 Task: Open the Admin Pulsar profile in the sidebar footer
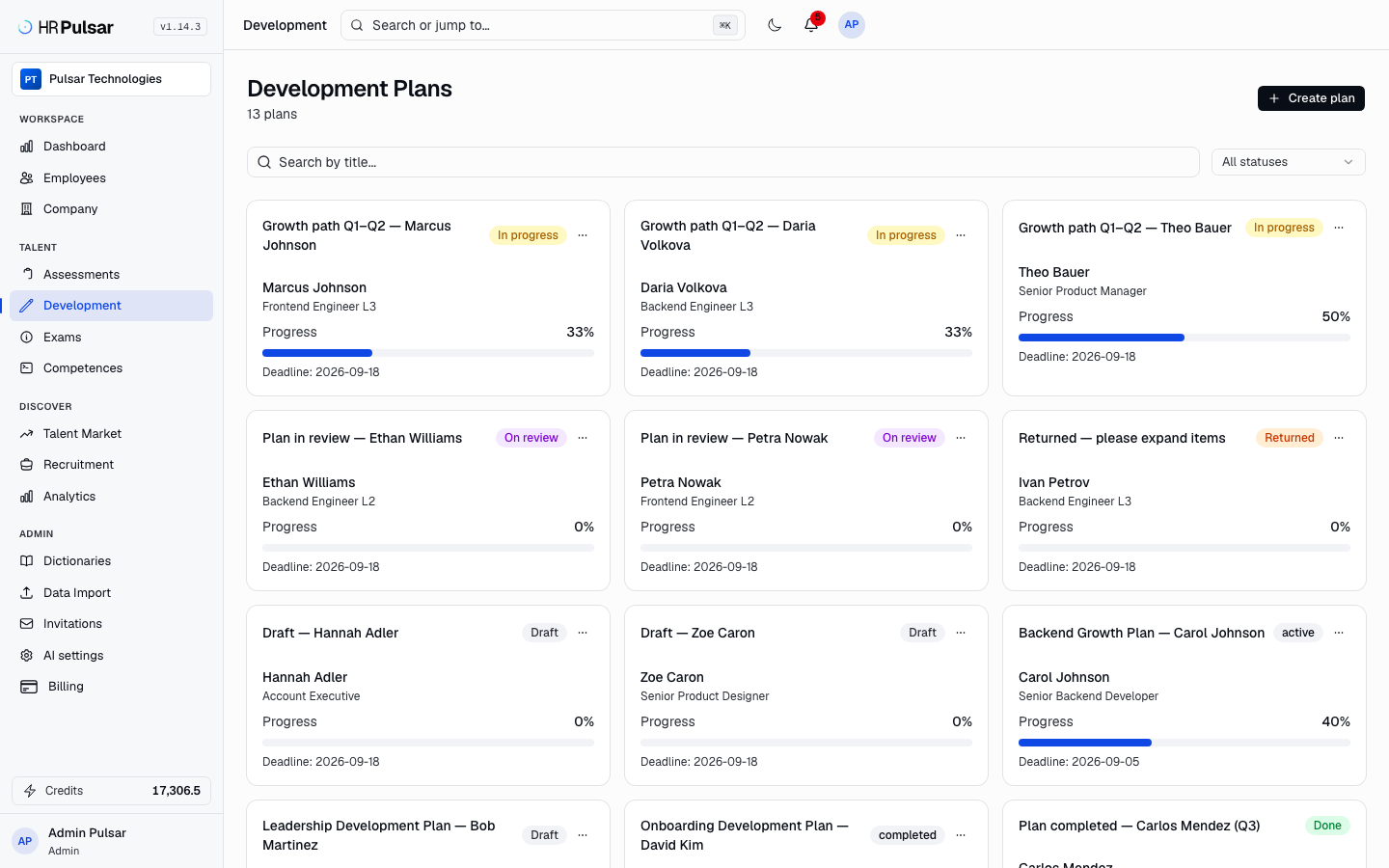click(111, 841)
